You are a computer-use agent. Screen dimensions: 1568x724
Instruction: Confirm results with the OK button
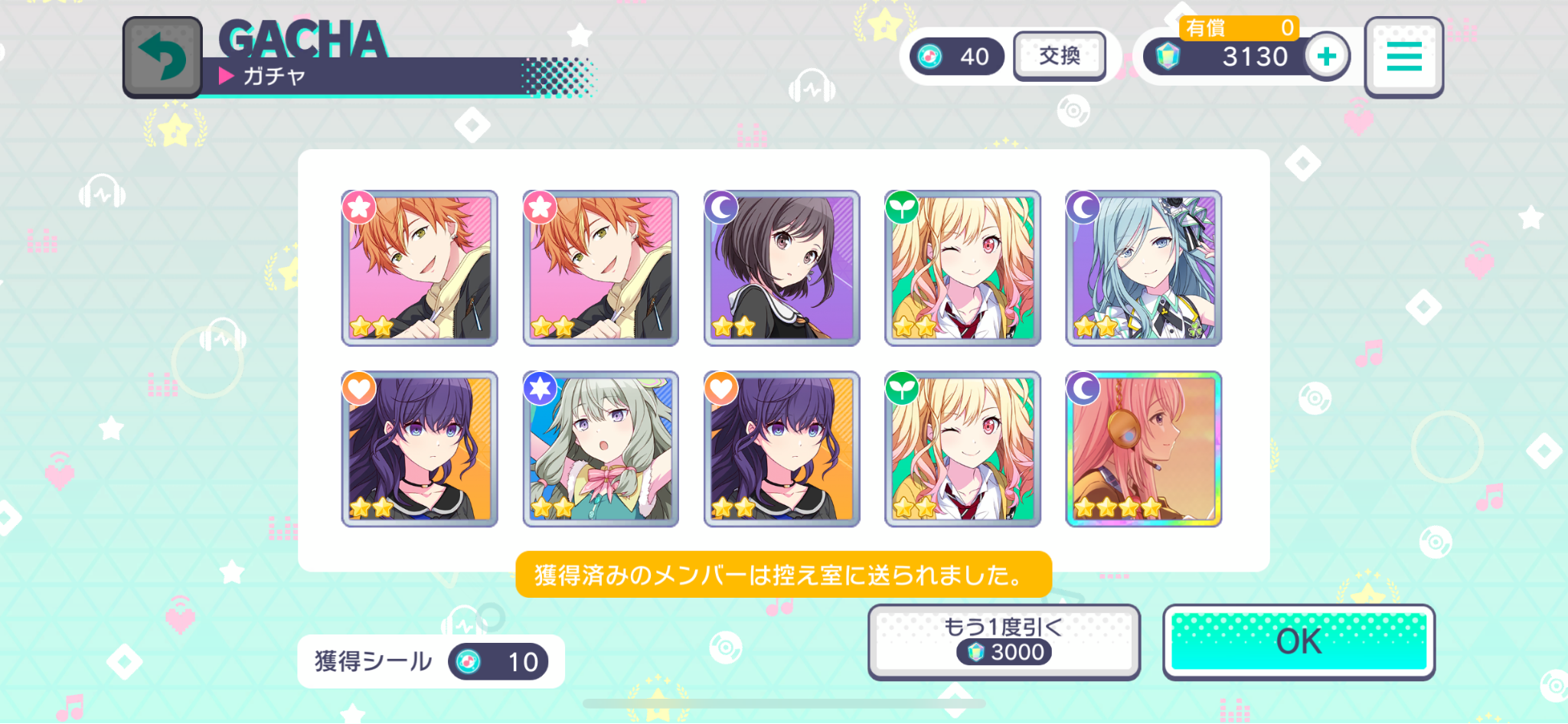1298,642
